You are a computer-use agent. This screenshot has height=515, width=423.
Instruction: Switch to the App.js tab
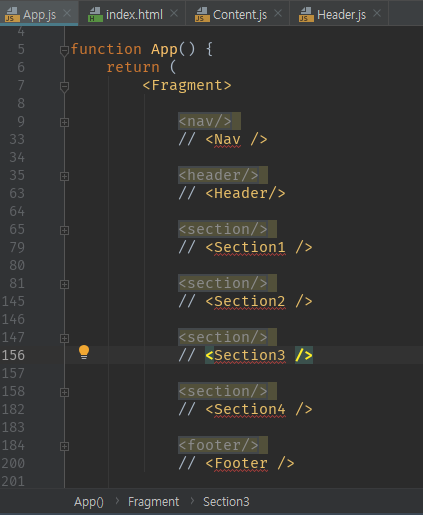click(x=39, y=15)
